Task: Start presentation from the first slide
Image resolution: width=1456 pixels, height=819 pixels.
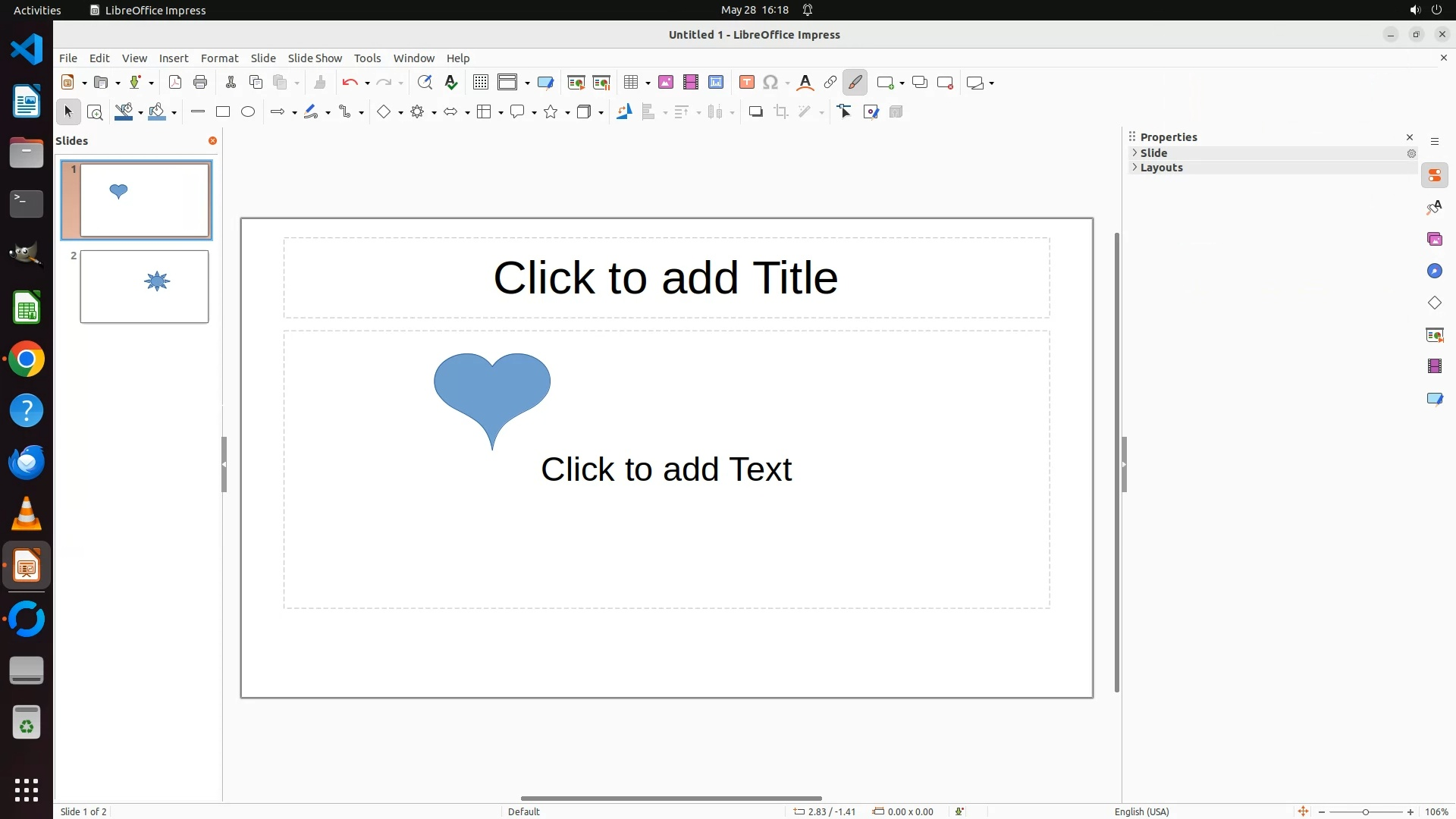Action: coord(576,83)
